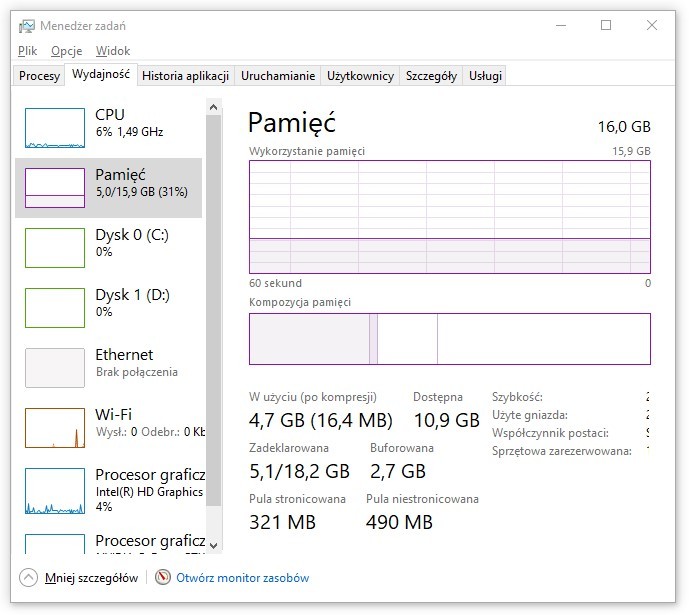Click the sidebar vertical scrollbar thumb
The width and height of the screenshot is (689, 615).
tap(214, 310)
